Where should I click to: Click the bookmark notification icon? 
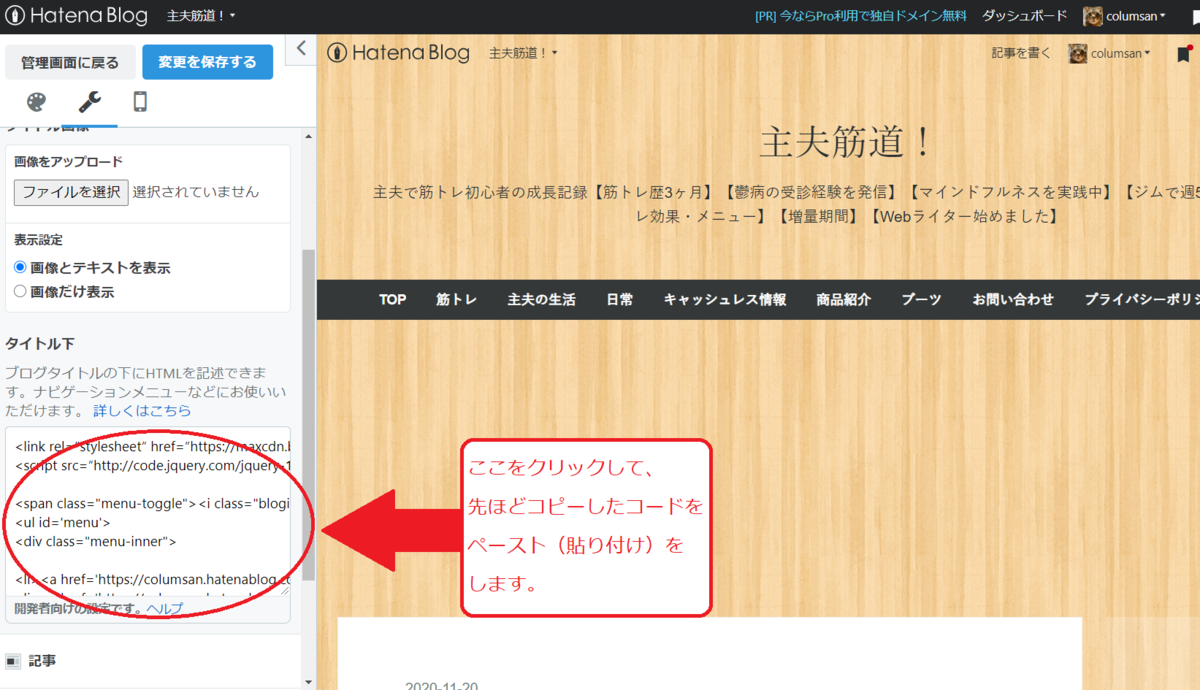point(1184,54)
